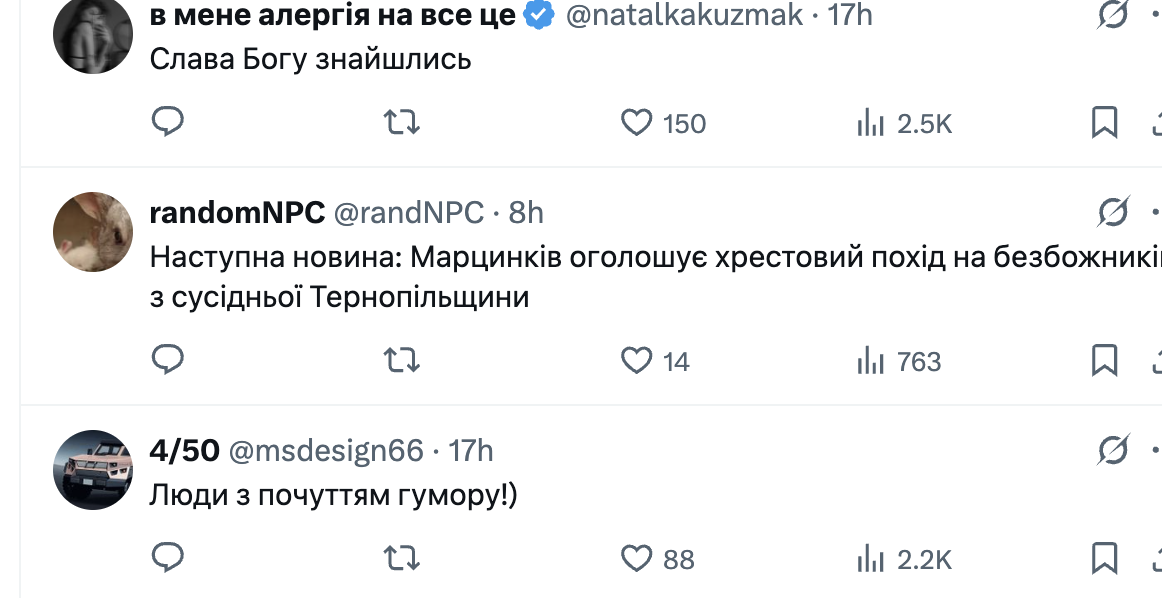Open the 17h timestamp of natalkakuzmak tweet
Viewport: 1162px width, 598px height.
tap(850, 15)
